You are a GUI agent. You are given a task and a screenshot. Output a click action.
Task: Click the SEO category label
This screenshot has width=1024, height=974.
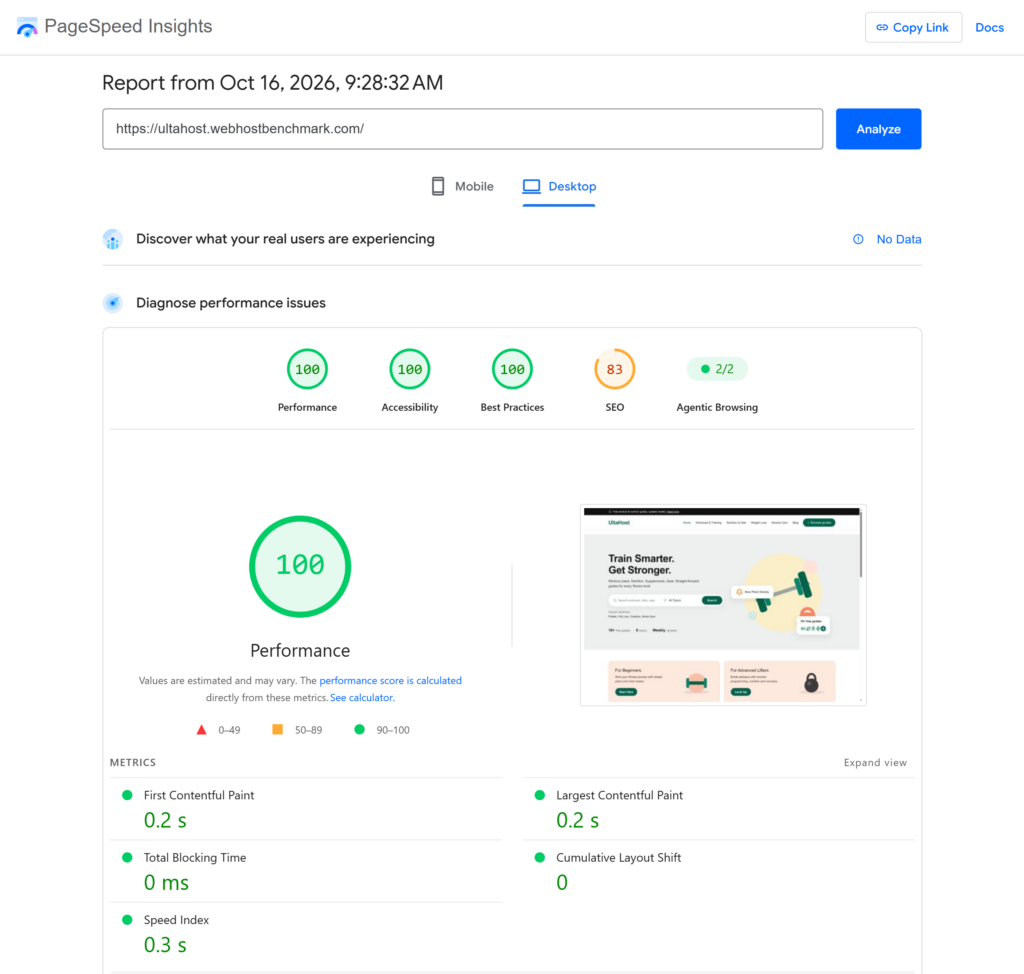615,407
